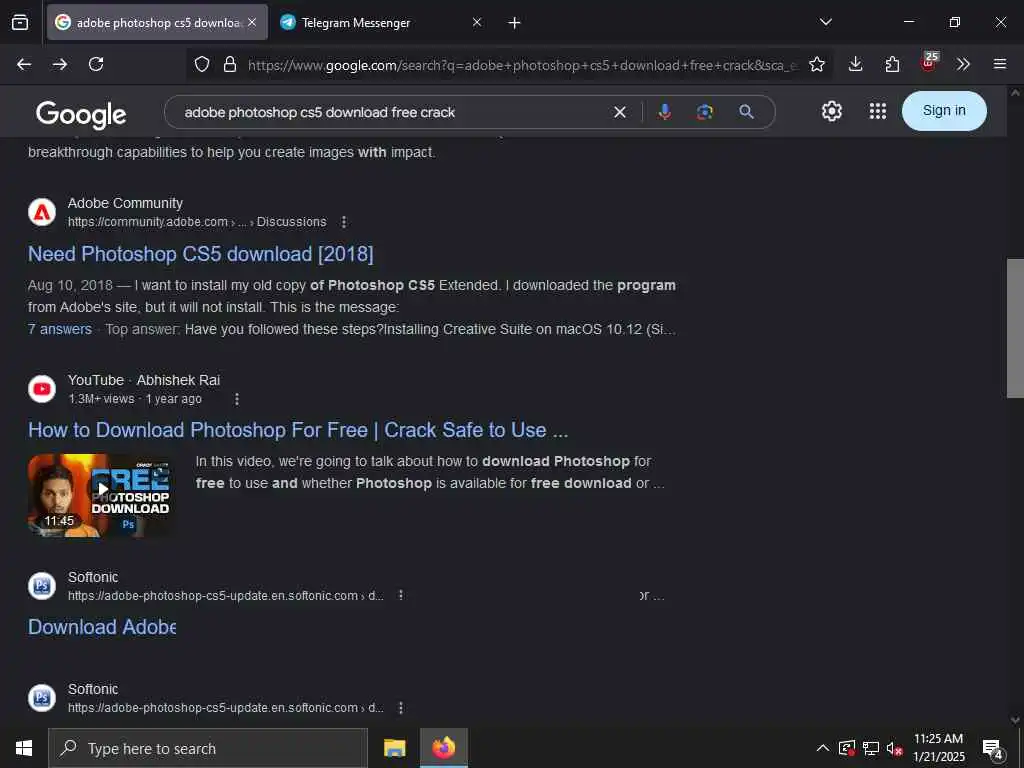Image resolution: width=1024 pixels, height=768 pixels.
Task: Show more tools overflow chevron
Action: tap(963, 64)
